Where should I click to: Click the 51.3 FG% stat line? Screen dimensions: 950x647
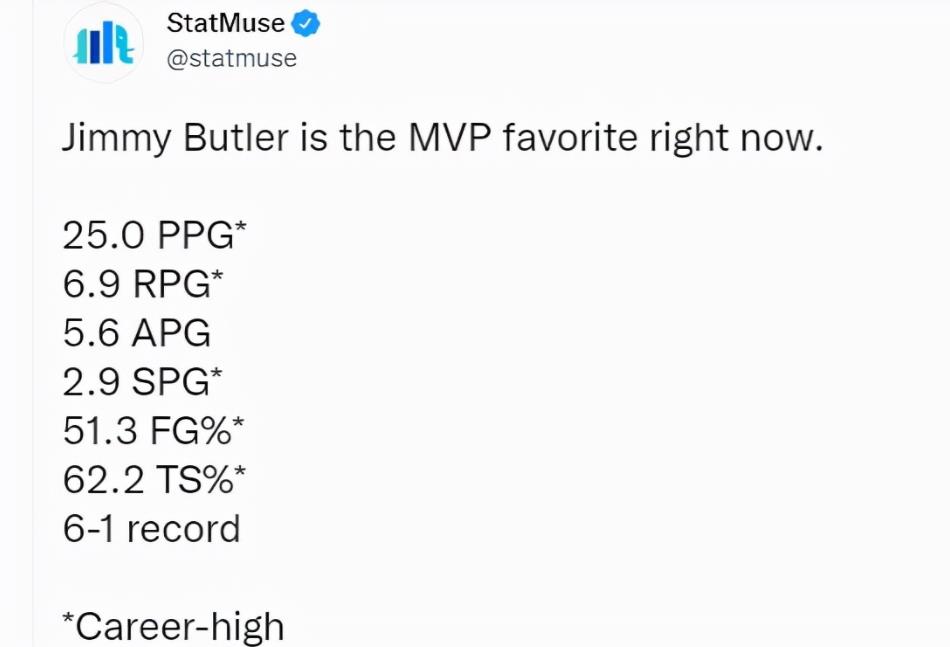tap(153, 430)
